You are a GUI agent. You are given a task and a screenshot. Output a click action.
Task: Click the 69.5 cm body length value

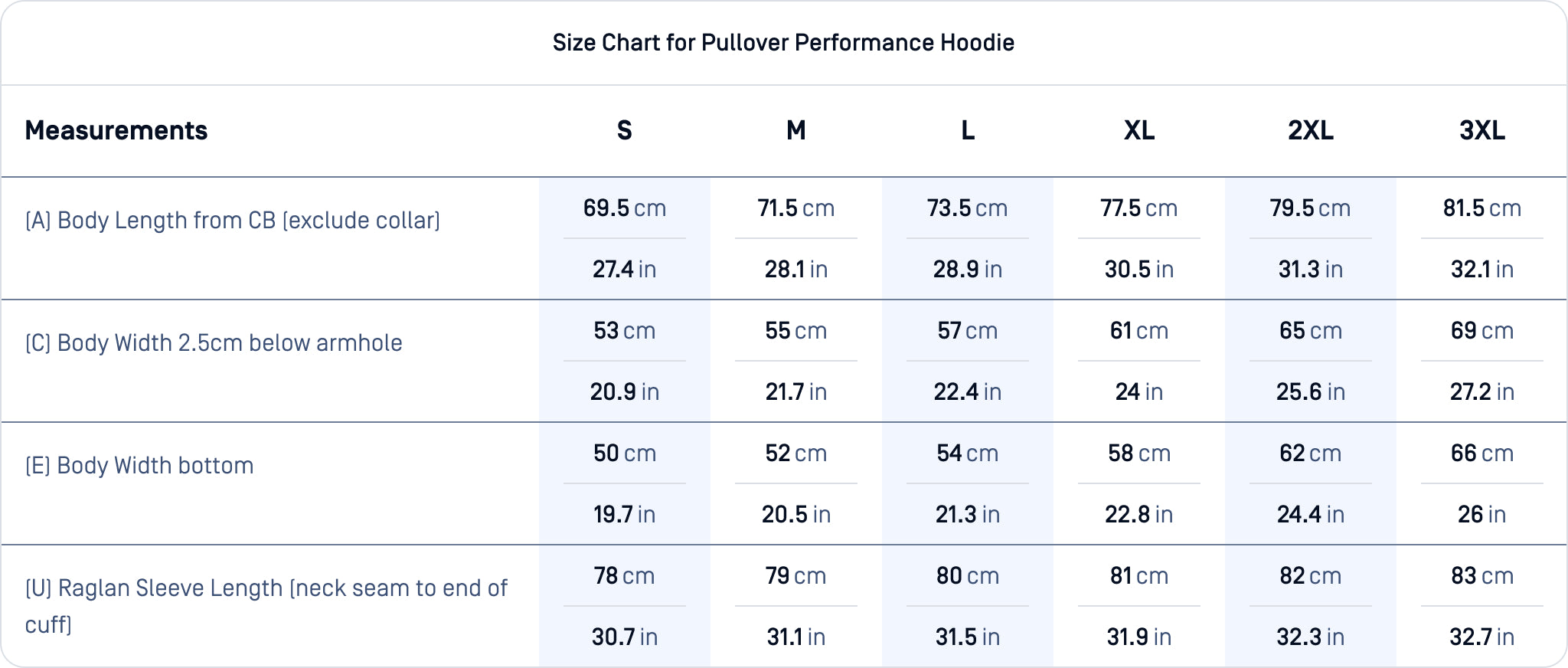(625, 208)
